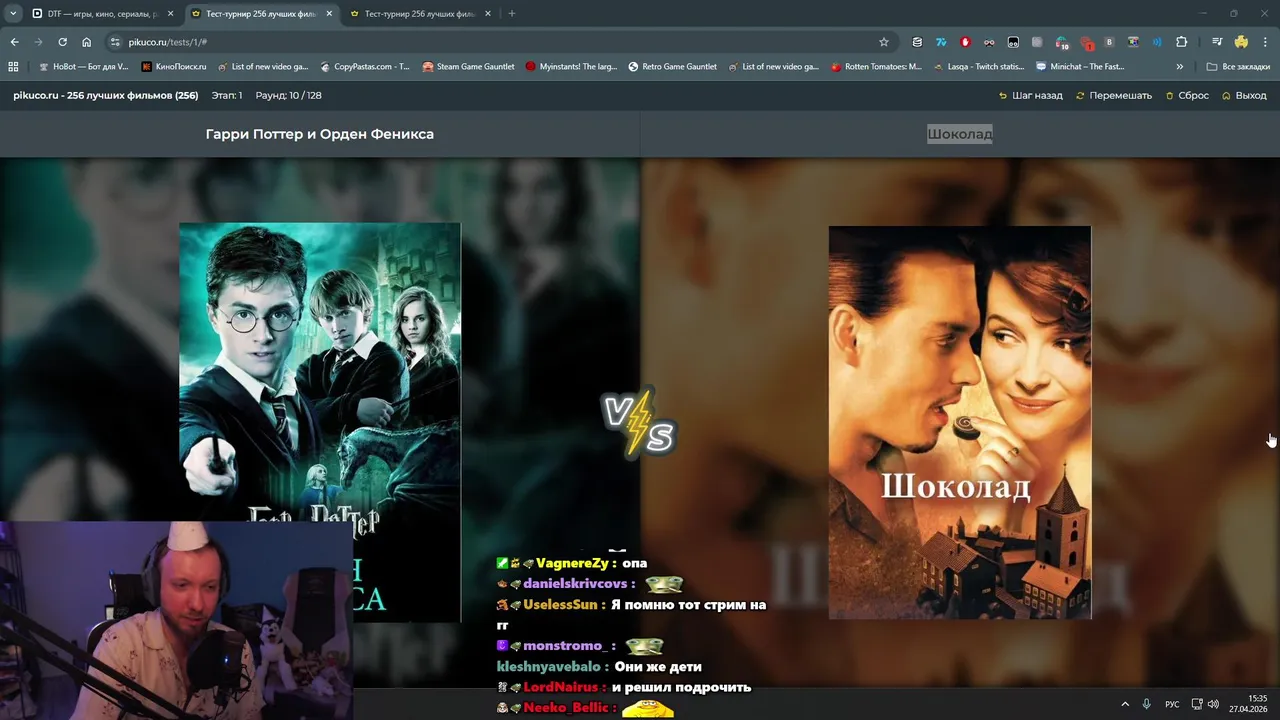Open the database-stack extension icon

click(x=917, y=42)
